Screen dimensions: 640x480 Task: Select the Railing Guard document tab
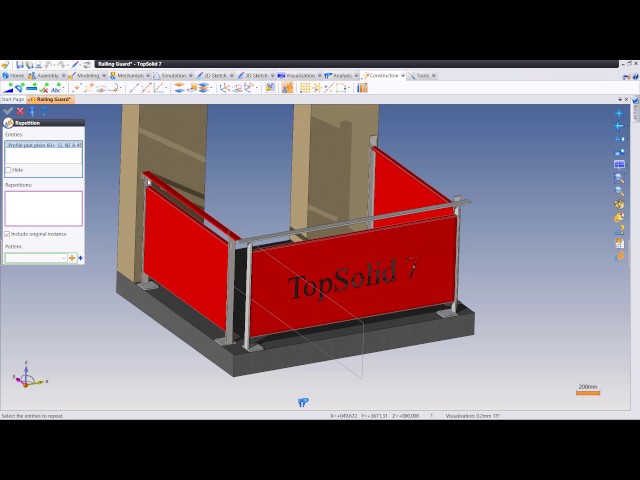(50, 99)
